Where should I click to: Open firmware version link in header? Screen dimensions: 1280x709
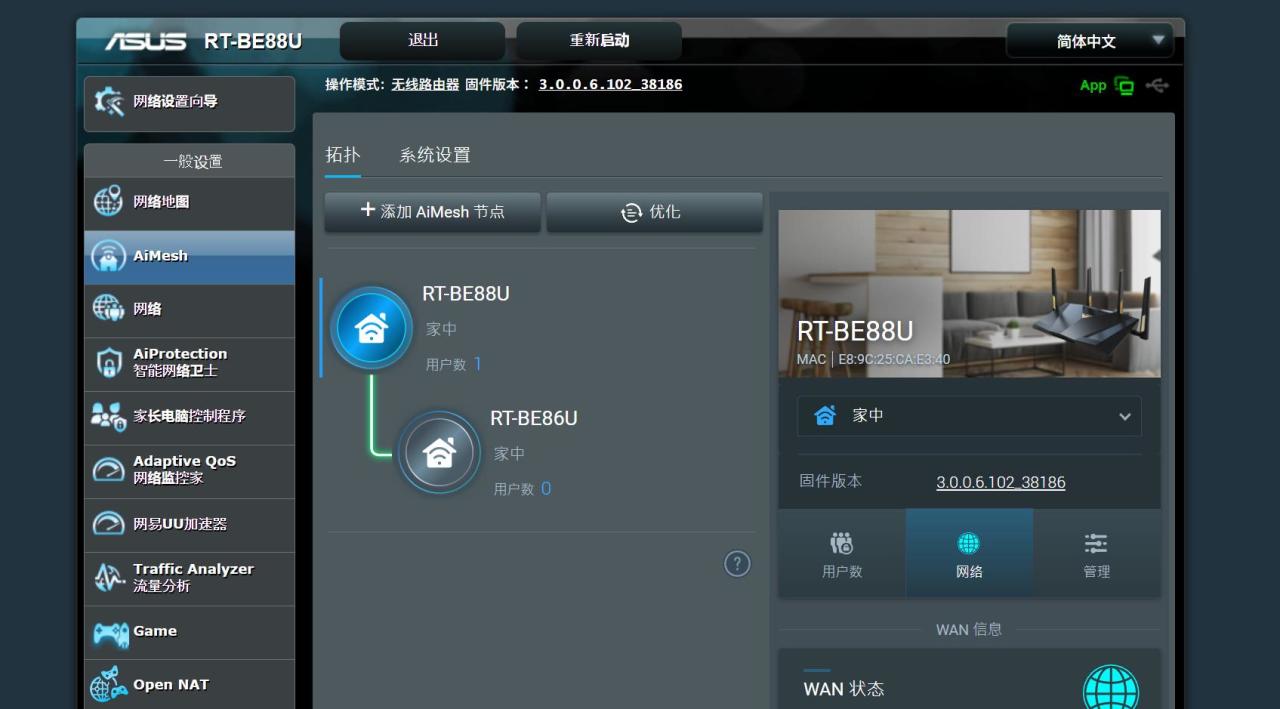click(x=610, y=85)
